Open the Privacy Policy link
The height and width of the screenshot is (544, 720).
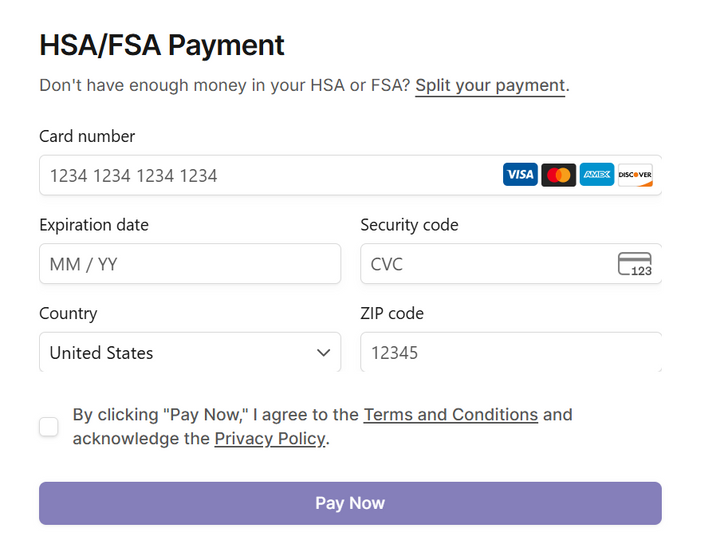tap(269, 439)
